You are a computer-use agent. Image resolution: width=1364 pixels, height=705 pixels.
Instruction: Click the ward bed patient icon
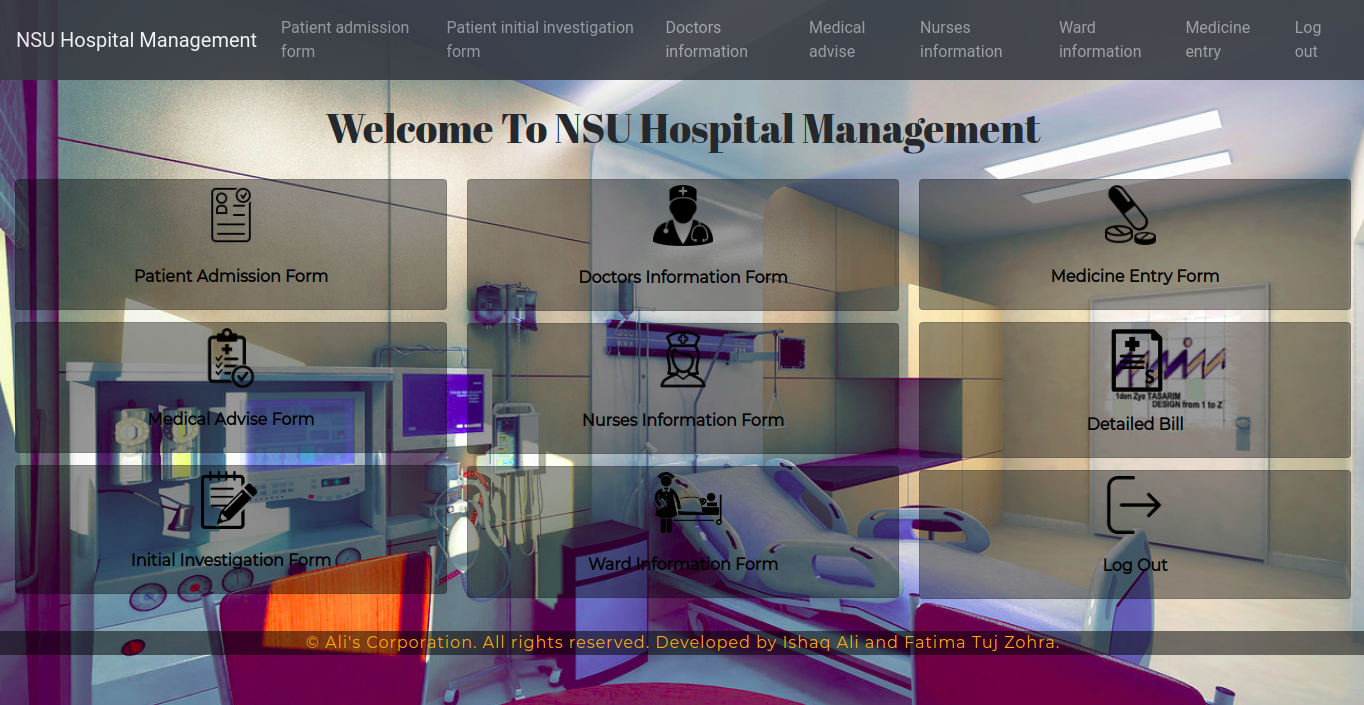click(x=687, y=502)
